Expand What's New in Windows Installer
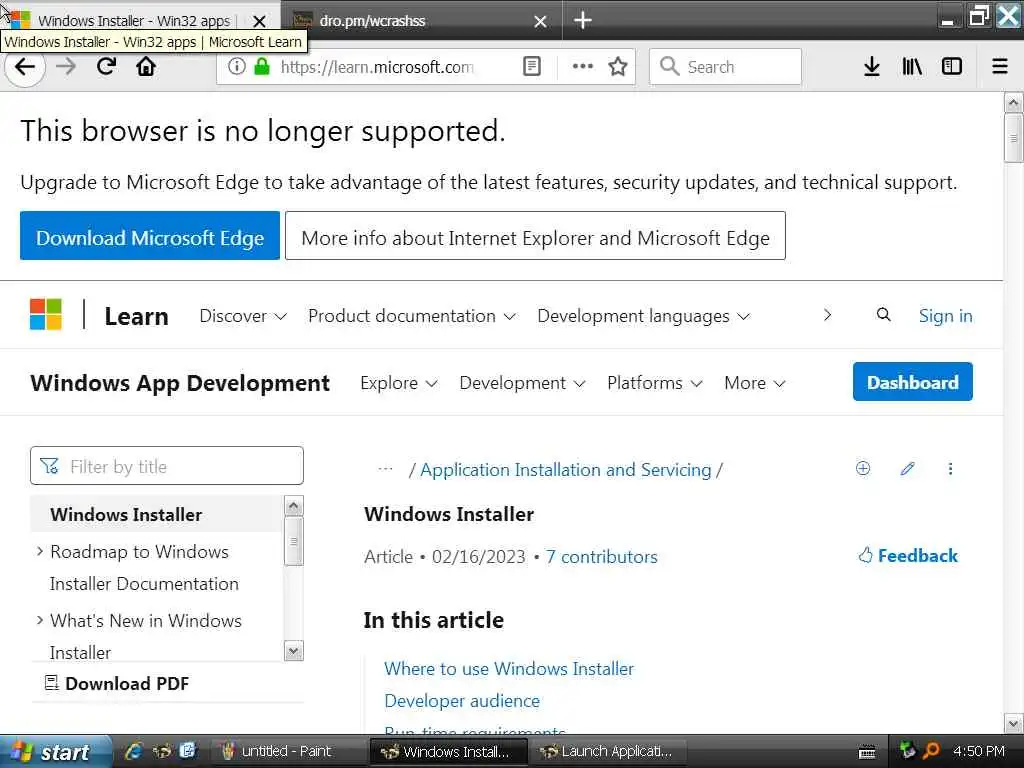Viewport: 1024px width, 768px height. pyautogui.click(x=40, y=620)
